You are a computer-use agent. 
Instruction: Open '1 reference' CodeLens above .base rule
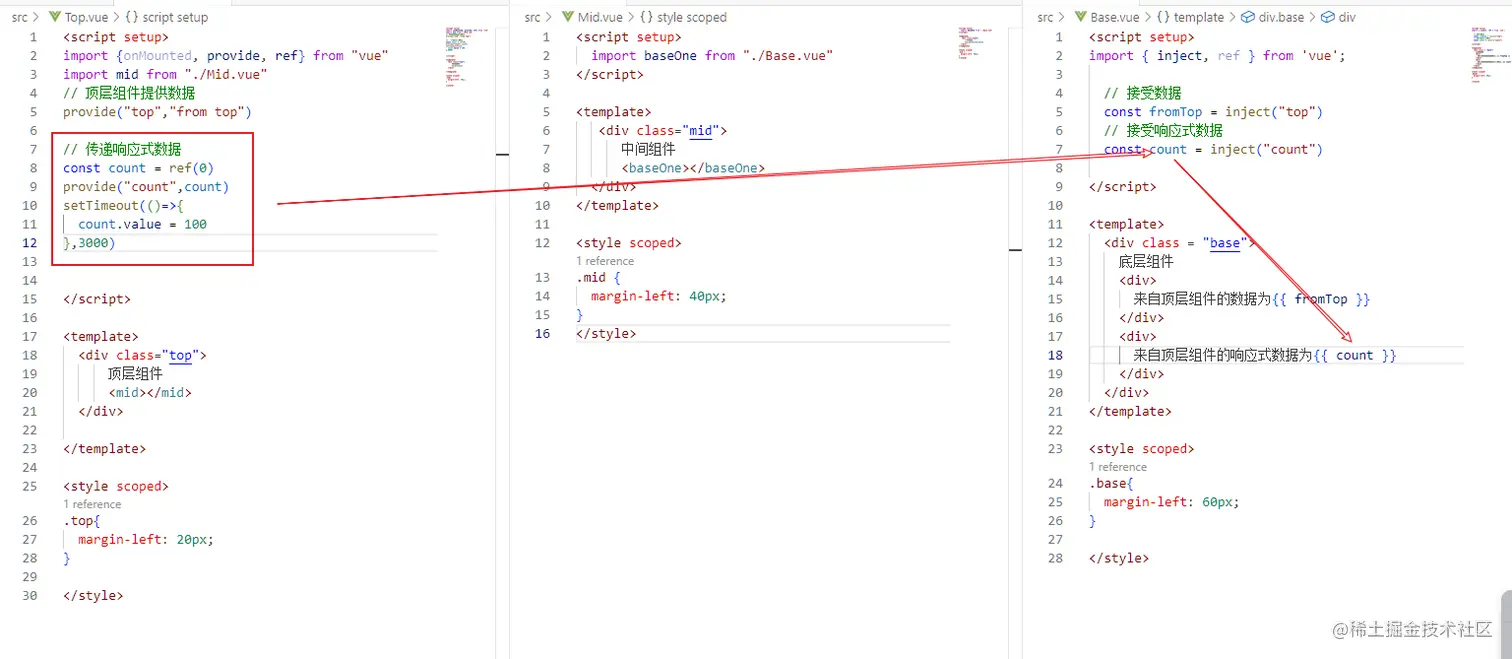(1118, 466)
